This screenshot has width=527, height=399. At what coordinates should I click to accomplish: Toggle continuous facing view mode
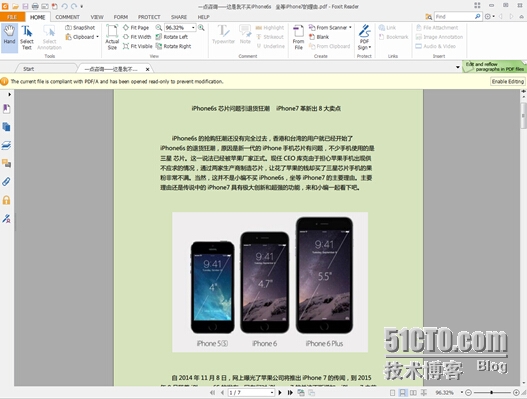(x=424, y=393)
